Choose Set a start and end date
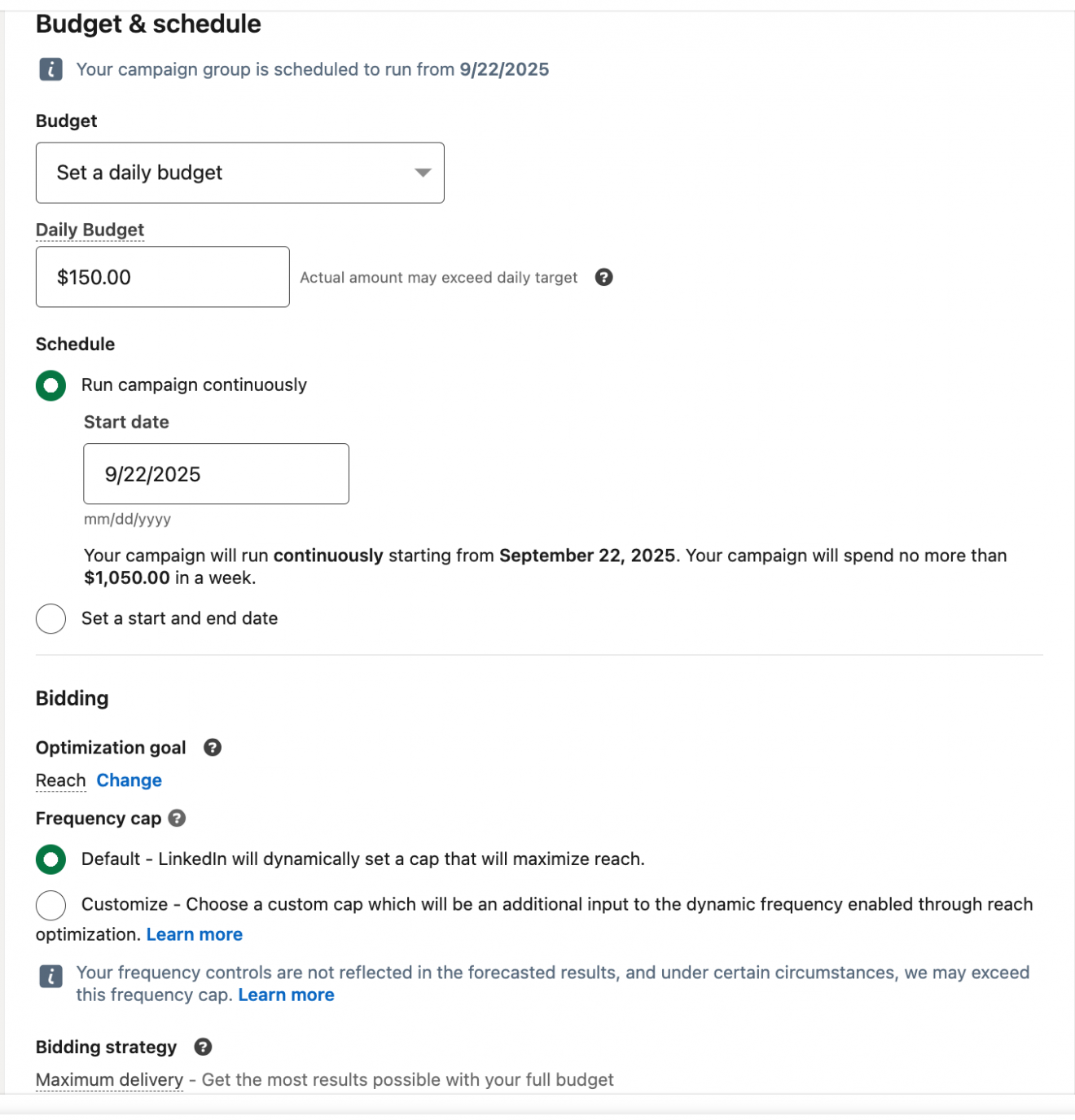This screenshot has height=1120, width=1075. pos(50,618)
